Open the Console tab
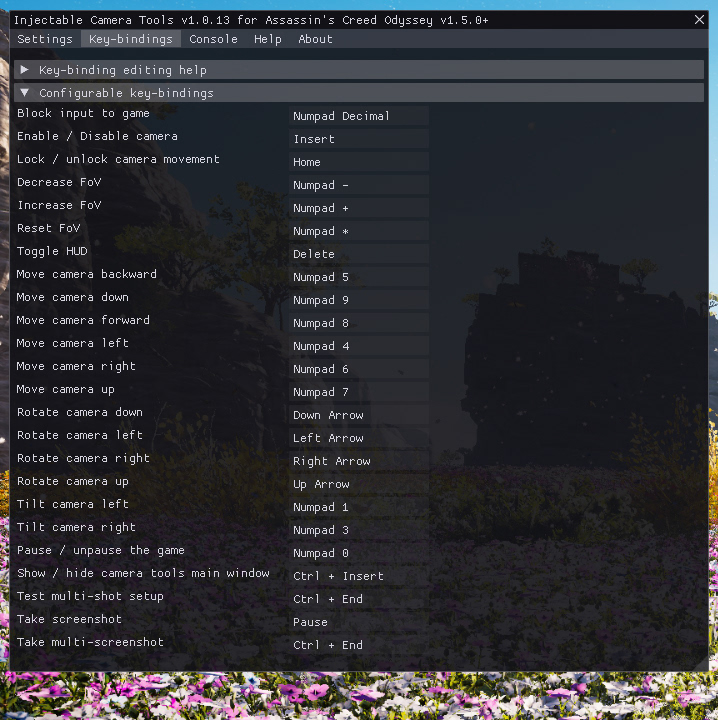The width and height of the screenshot is (718, 720). (213, 39)
